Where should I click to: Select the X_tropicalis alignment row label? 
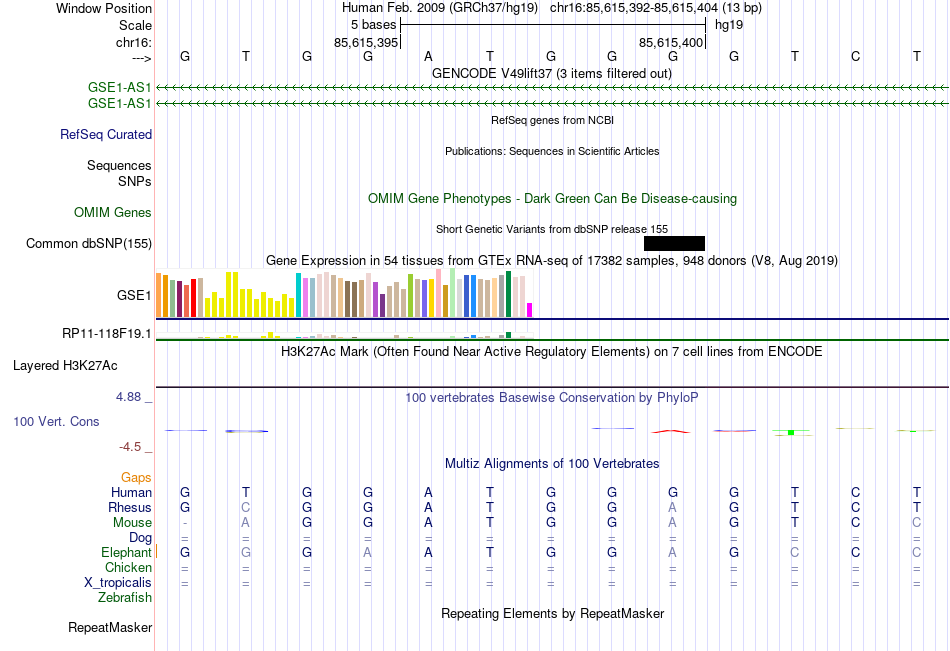pyautogui.click(x=118, y=583)
